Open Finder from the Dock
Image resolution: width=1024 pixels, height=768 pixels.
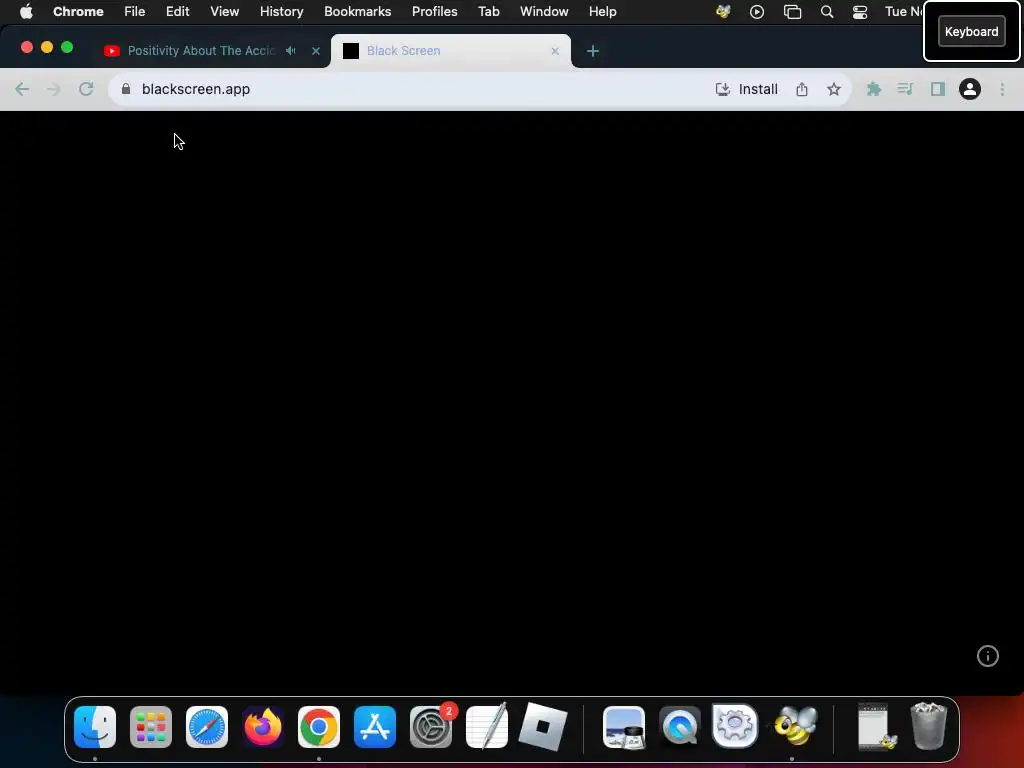(95, 726)
